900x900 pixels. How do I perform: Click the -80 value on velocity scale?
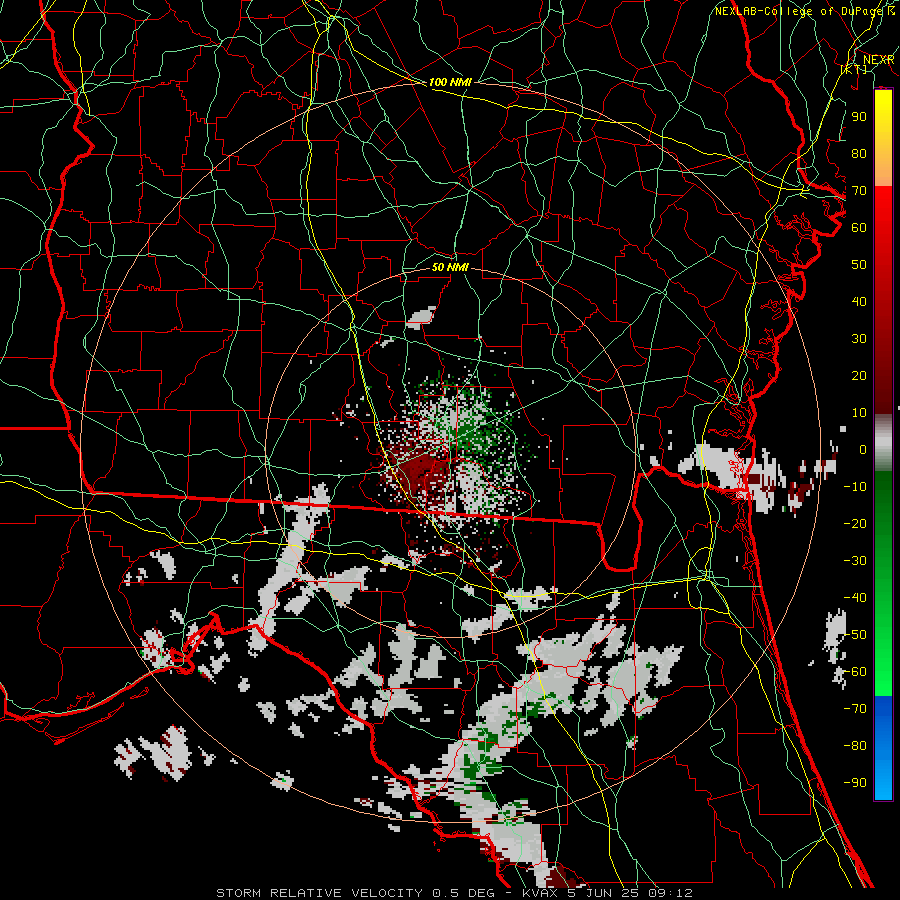(855, 746)
